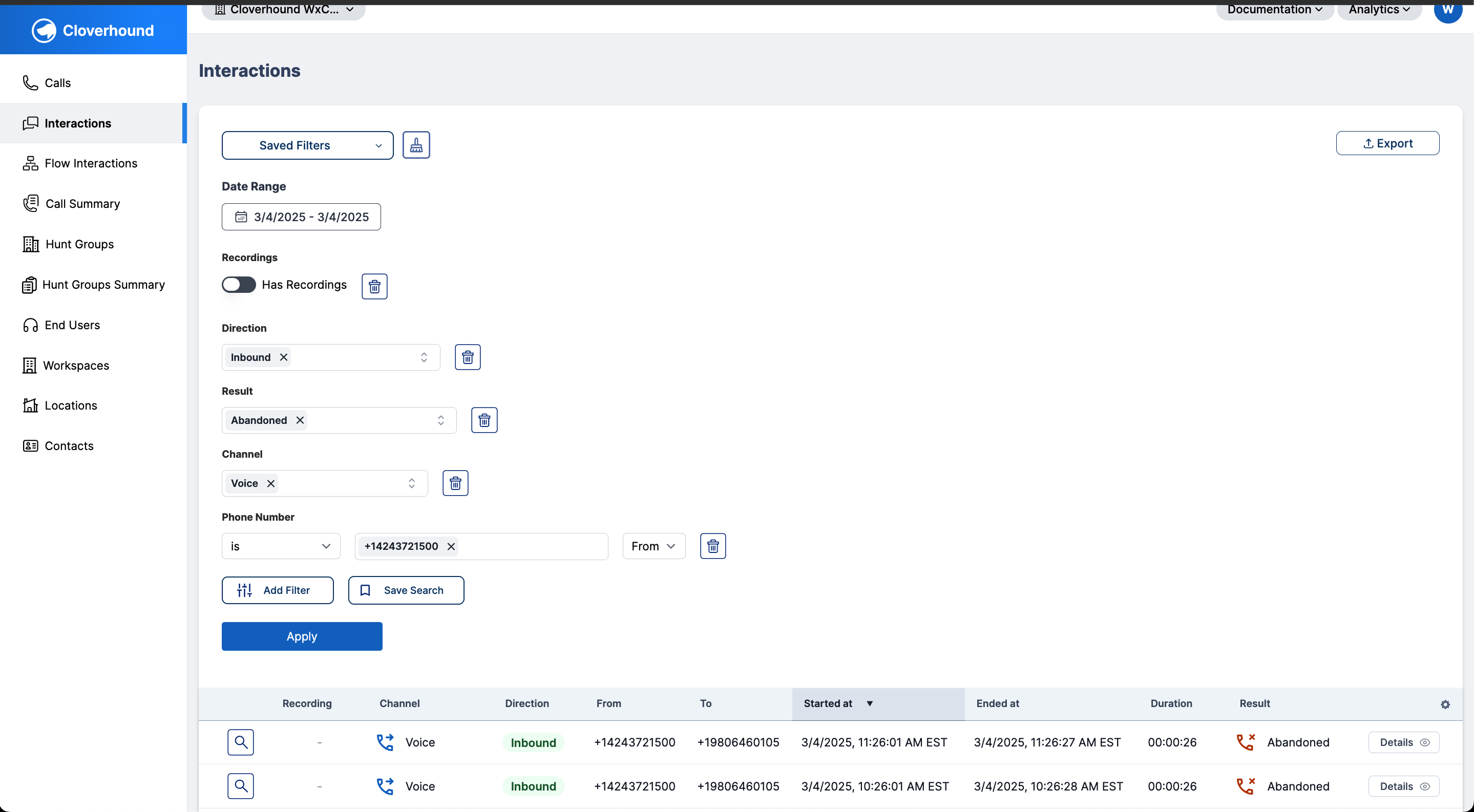1474x812 pixels.
Task: Open the date range picker
Action: 301,217
